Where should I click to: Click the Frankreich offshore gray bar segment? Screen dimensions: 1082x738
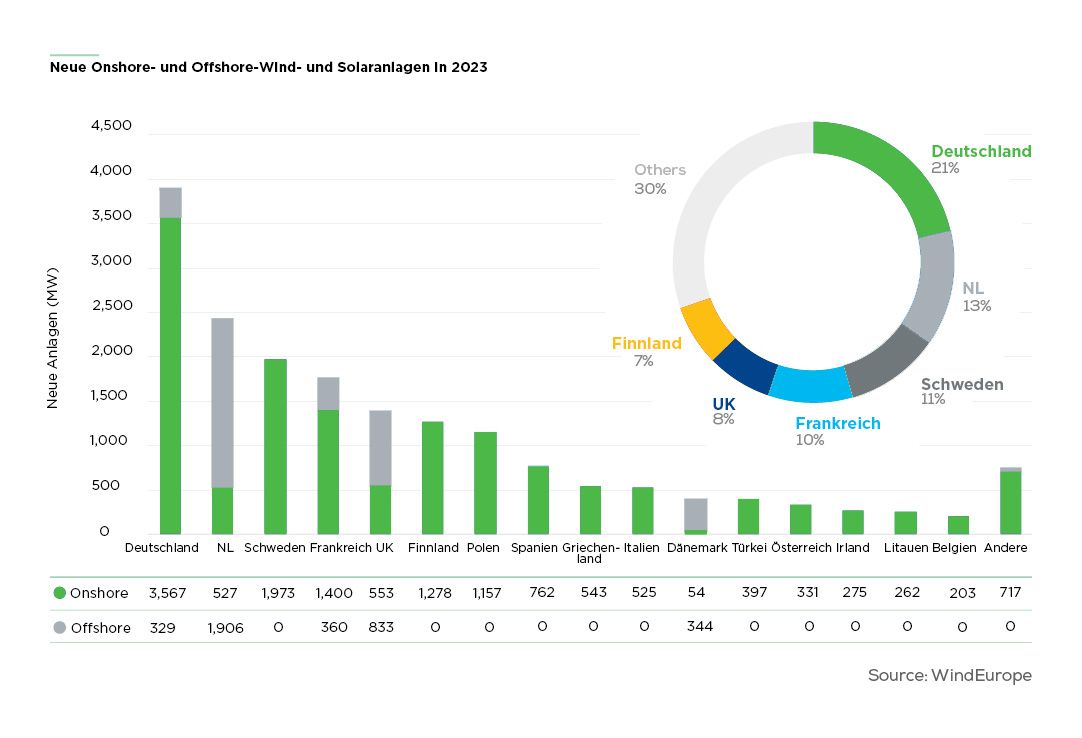pos(328,394)
